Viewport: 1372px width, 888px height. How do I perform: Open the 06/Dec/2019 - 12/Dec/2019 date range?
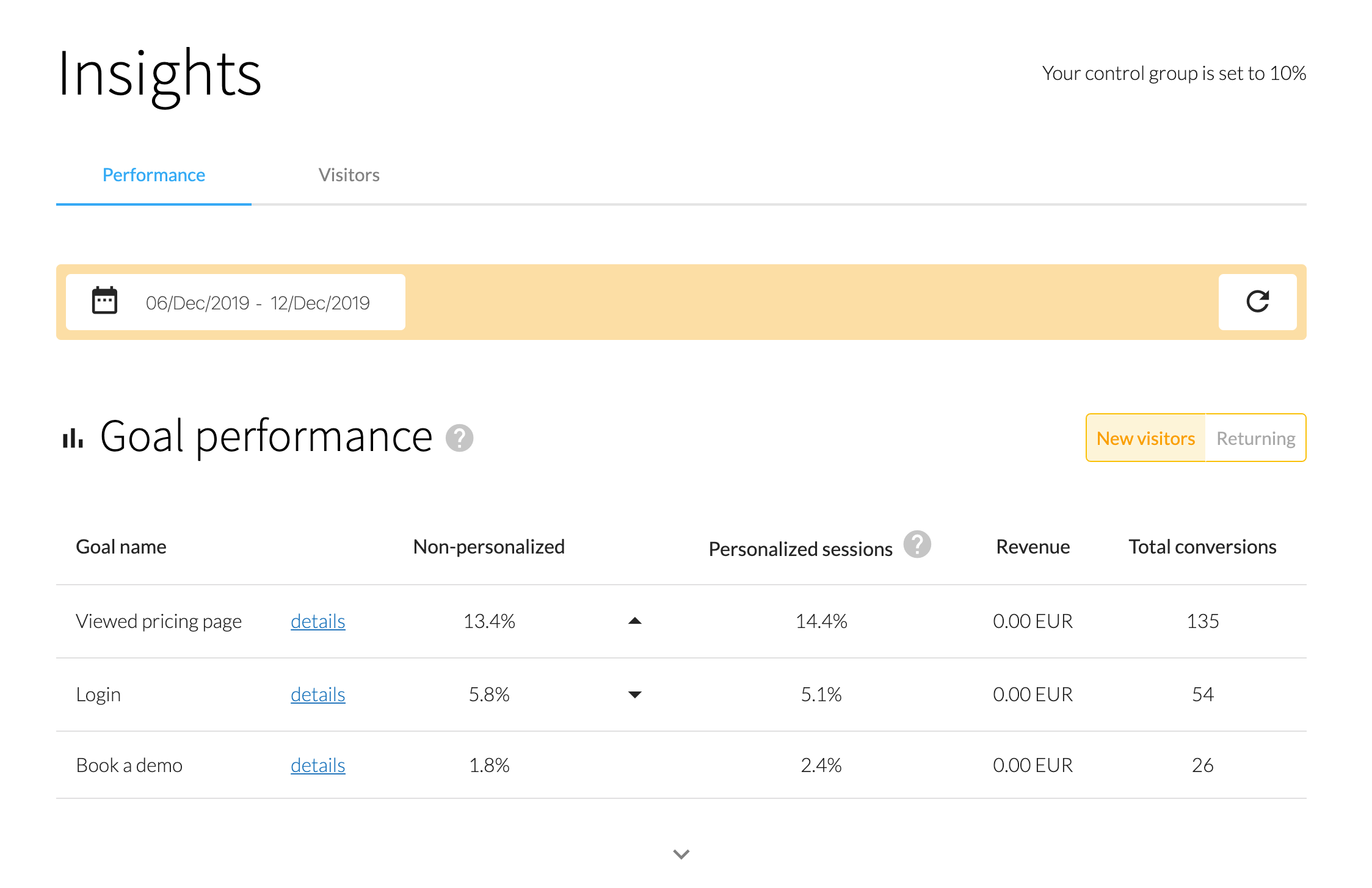coord(258,303)
